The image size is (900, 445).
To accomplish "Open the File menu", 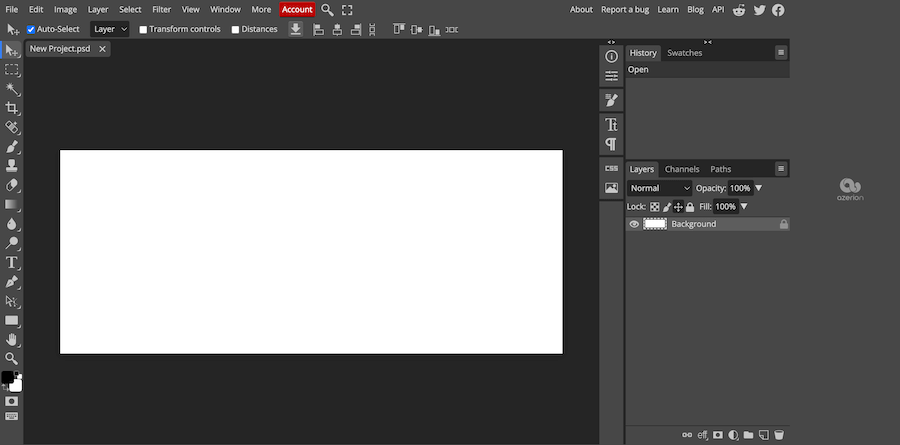I will click(x=11, y=10).
